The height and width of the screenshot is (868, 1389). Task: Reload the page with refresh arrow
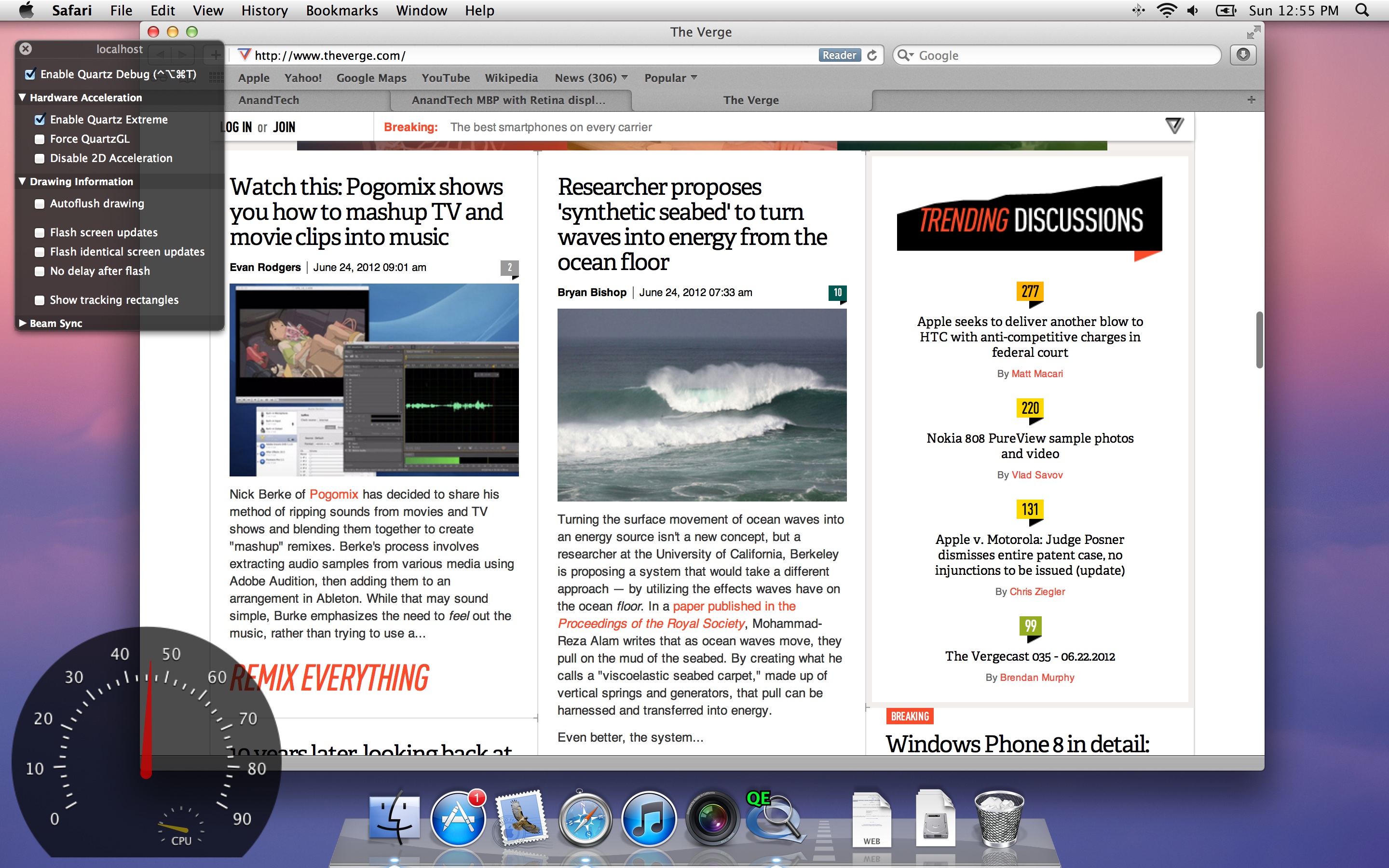coord(872,55)
